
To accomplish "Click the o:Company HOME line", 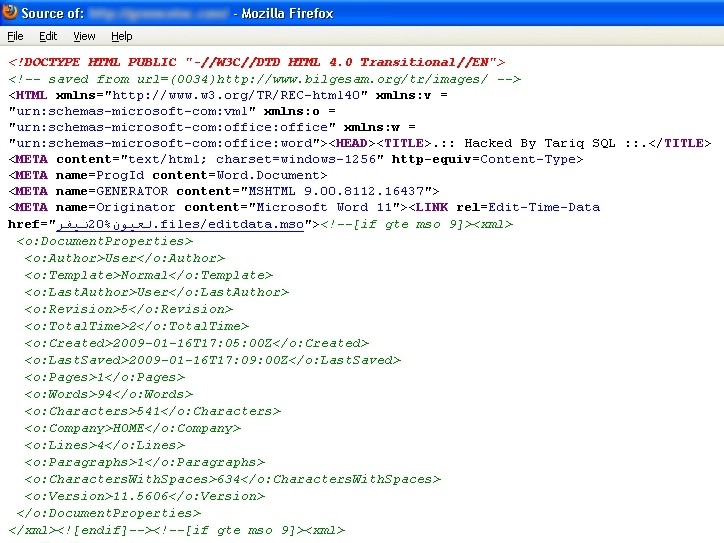I will coord(133,428).
